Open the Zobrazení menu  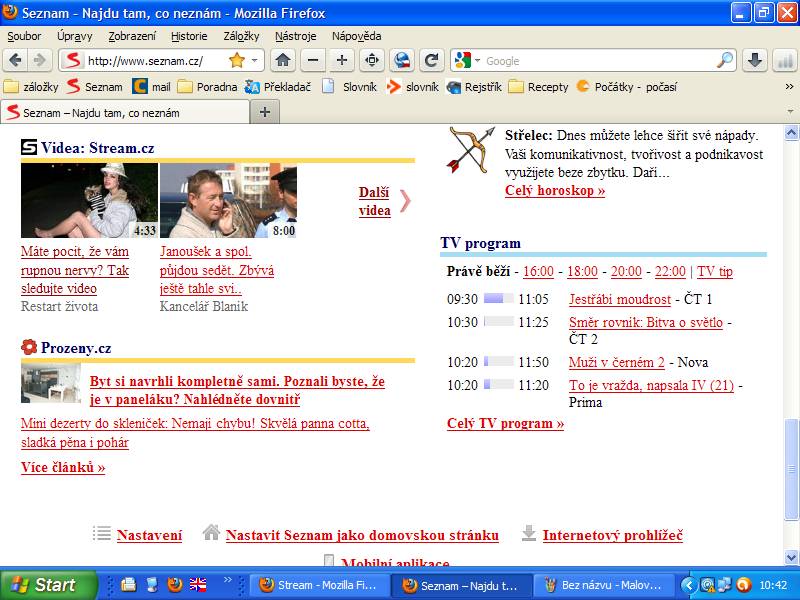point(132,36)
